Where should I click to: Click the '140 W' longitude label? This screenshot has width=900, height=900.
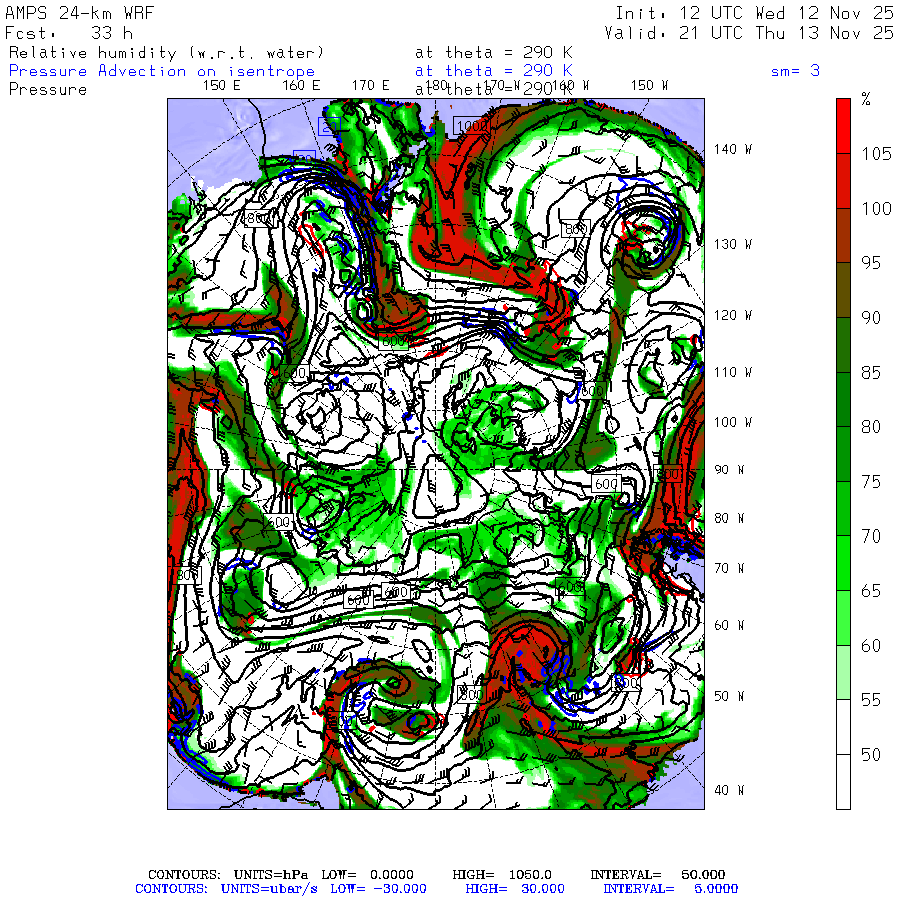[732, 149]
